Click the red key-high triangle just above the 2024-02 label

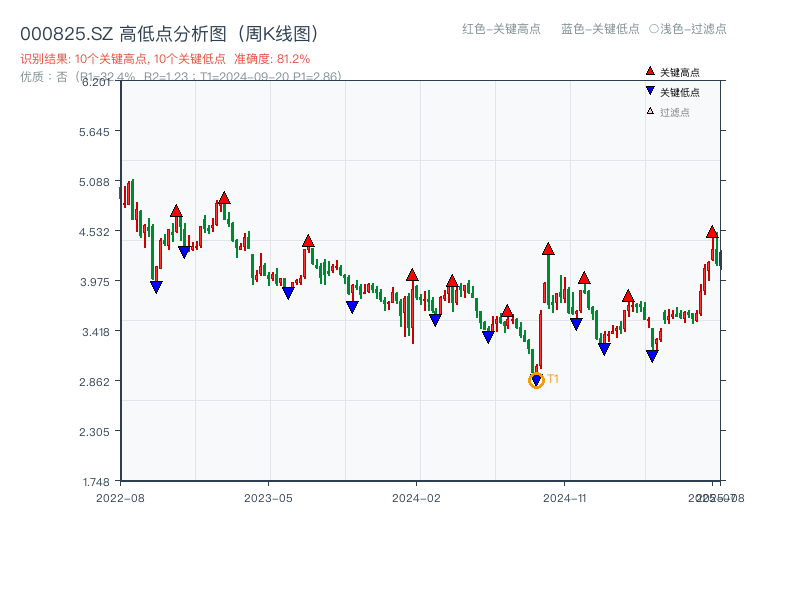click(412, 275)
